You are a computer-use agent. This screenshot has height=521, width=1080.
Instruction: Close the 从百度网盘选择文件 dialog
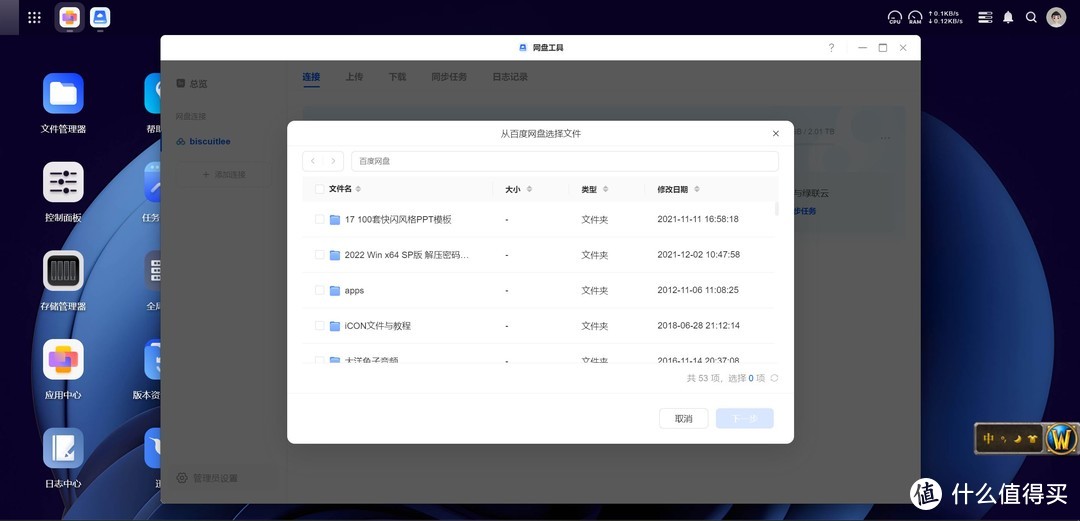click(x=776, y=134)
